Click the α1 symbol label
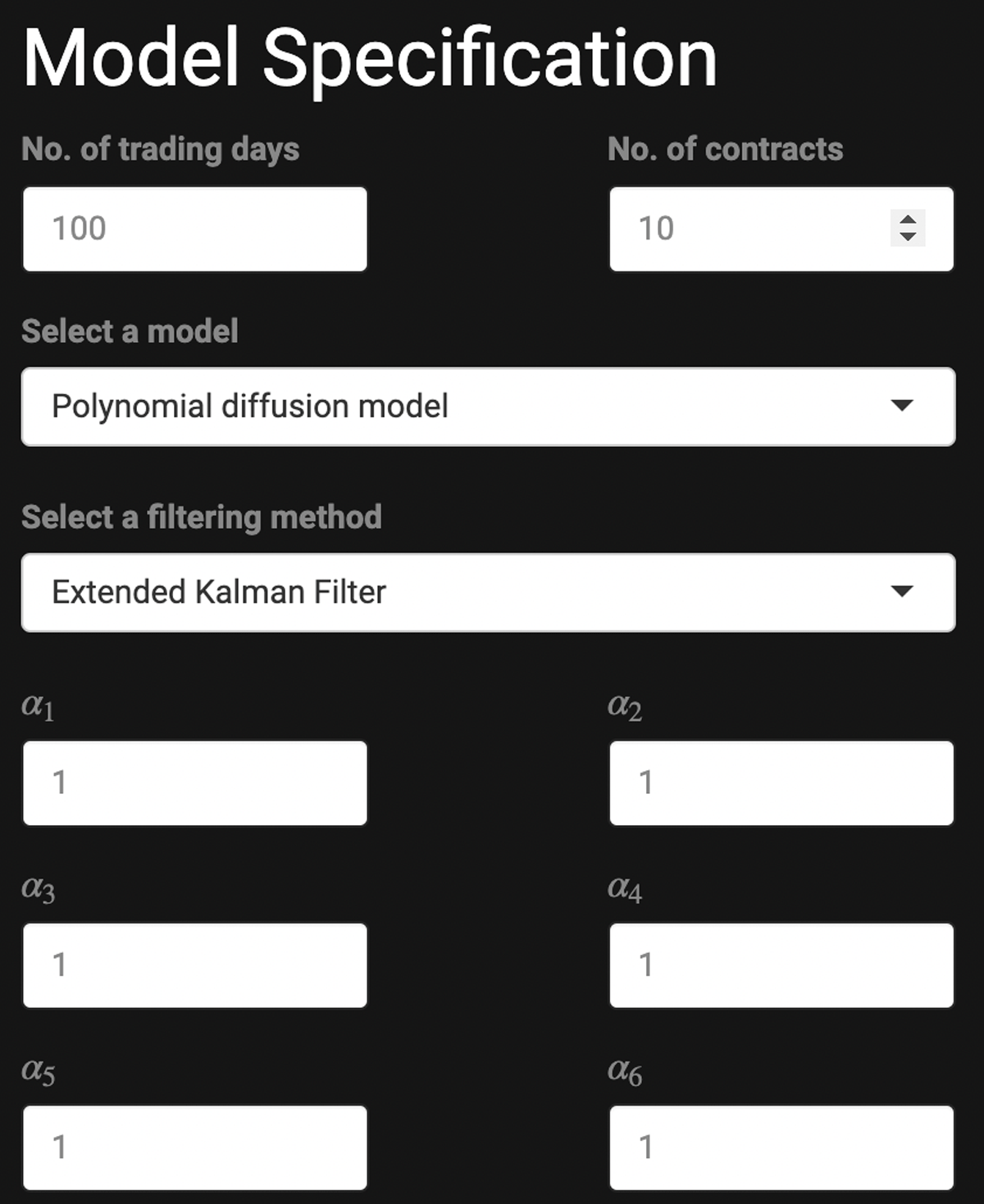 click(x=38, y=706)
